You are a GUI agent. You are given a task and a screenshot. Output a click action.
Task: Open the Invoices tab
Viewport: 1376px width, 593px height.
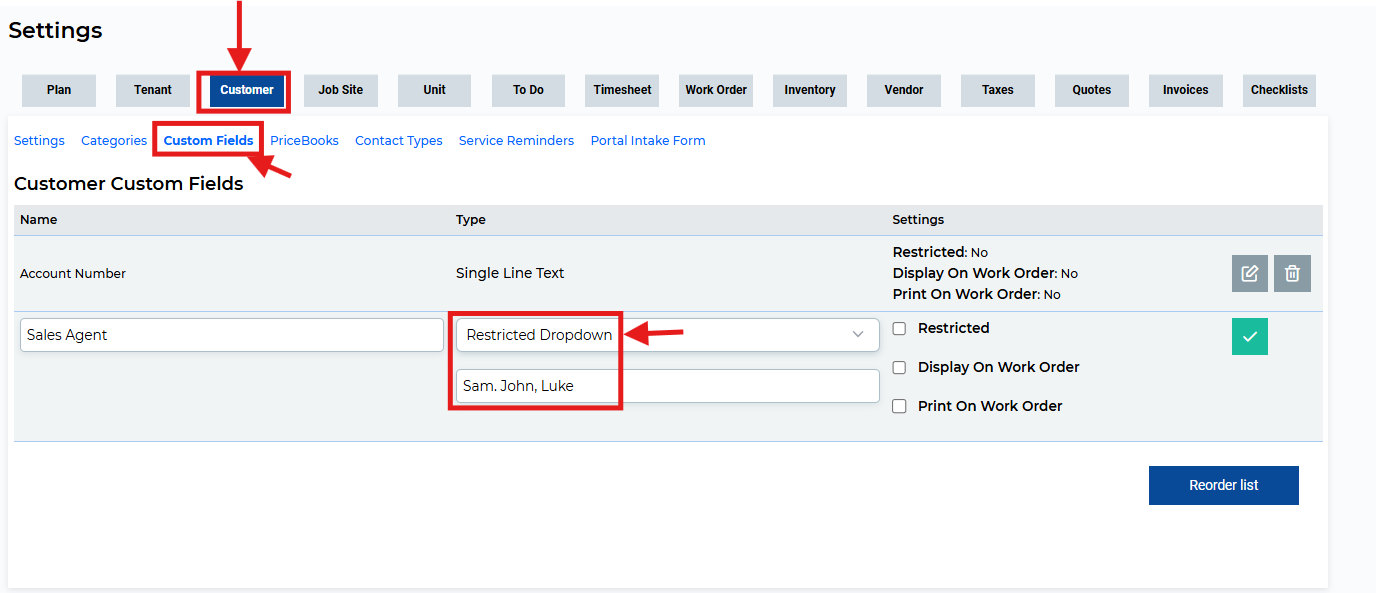[1186, 90]
